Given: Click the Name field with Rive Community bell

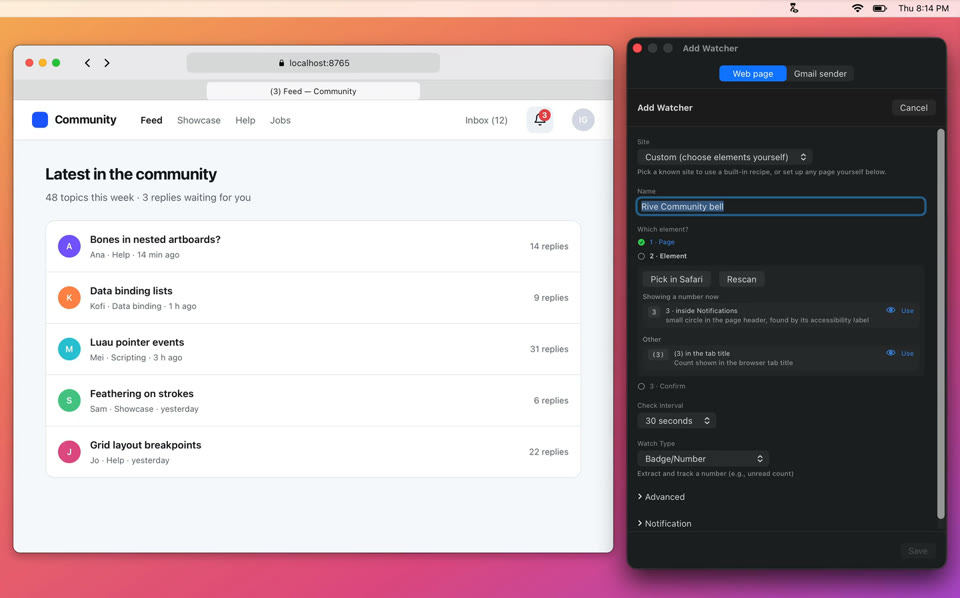Looking at the screenshot, I should (x=781, y=206).
